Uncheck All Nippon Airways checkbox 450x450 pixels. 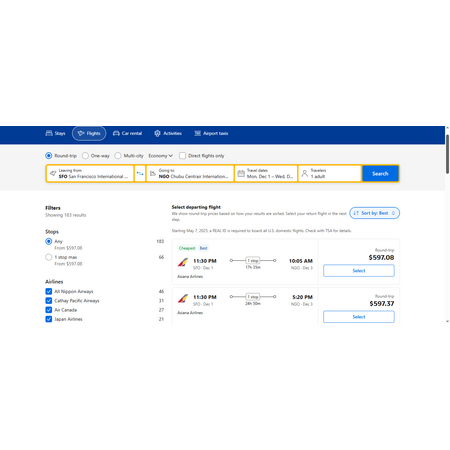(49, 291)
